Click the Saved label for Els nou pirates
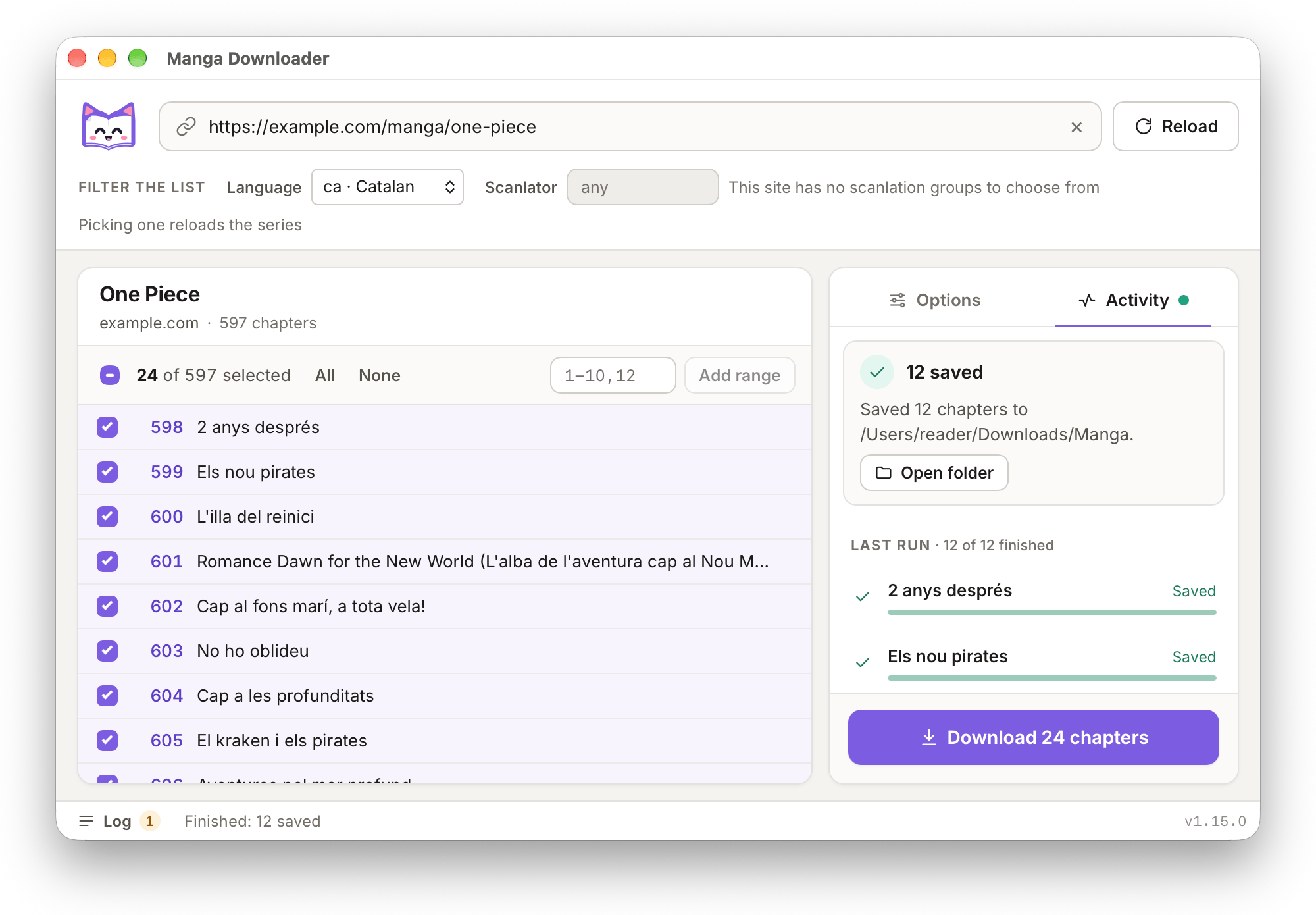The height and width of the screenshot is (915, 1316). pyautogui.click(x=1194, y=657)
